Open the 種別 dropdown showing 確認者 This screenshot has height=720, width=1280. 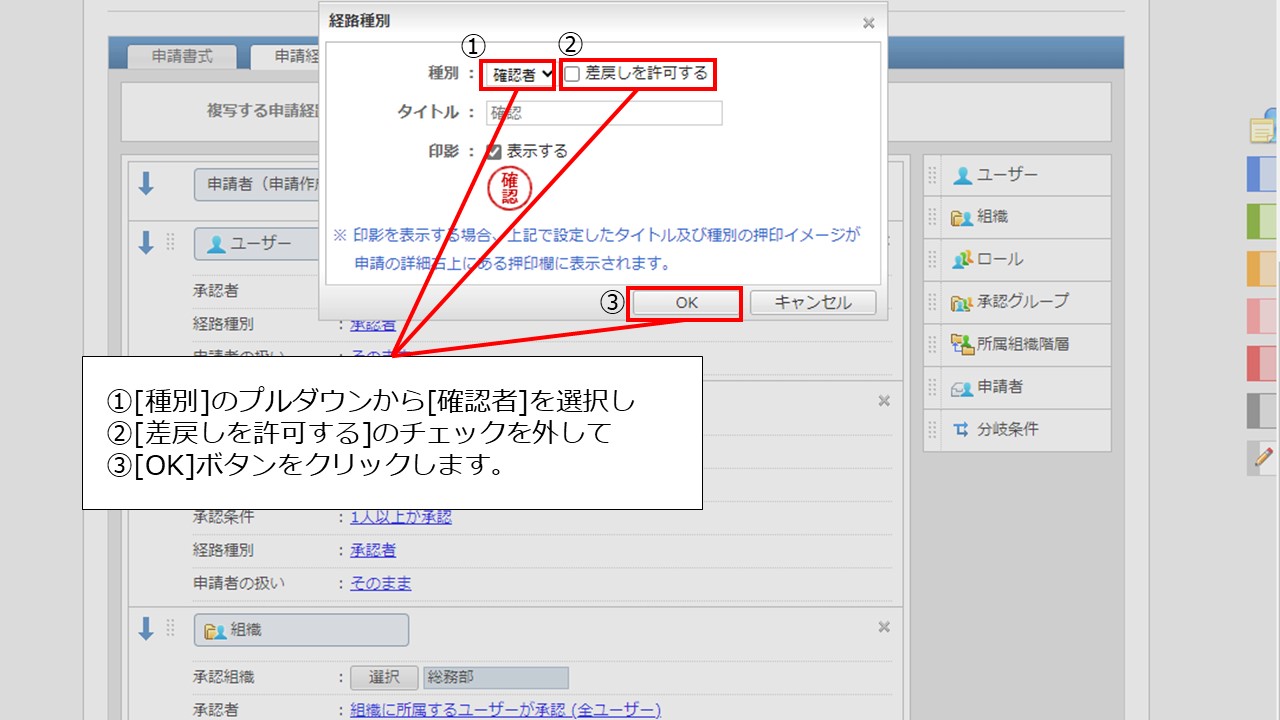(521, 74)
